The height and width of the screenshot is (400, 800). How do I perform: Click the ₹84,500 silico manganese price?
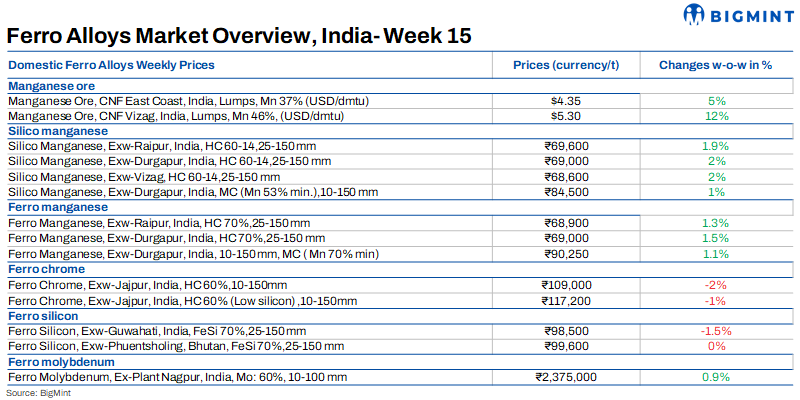(566, 192)
